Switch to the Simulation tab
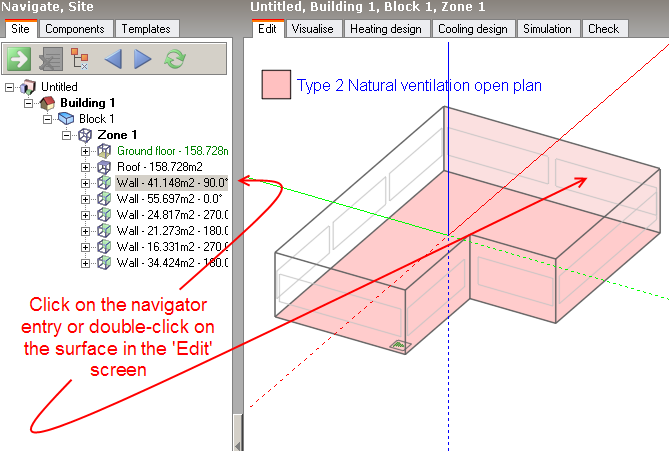The height and width of the screenshot is (451, 669). pyautogui.click(x=547, y=29)
